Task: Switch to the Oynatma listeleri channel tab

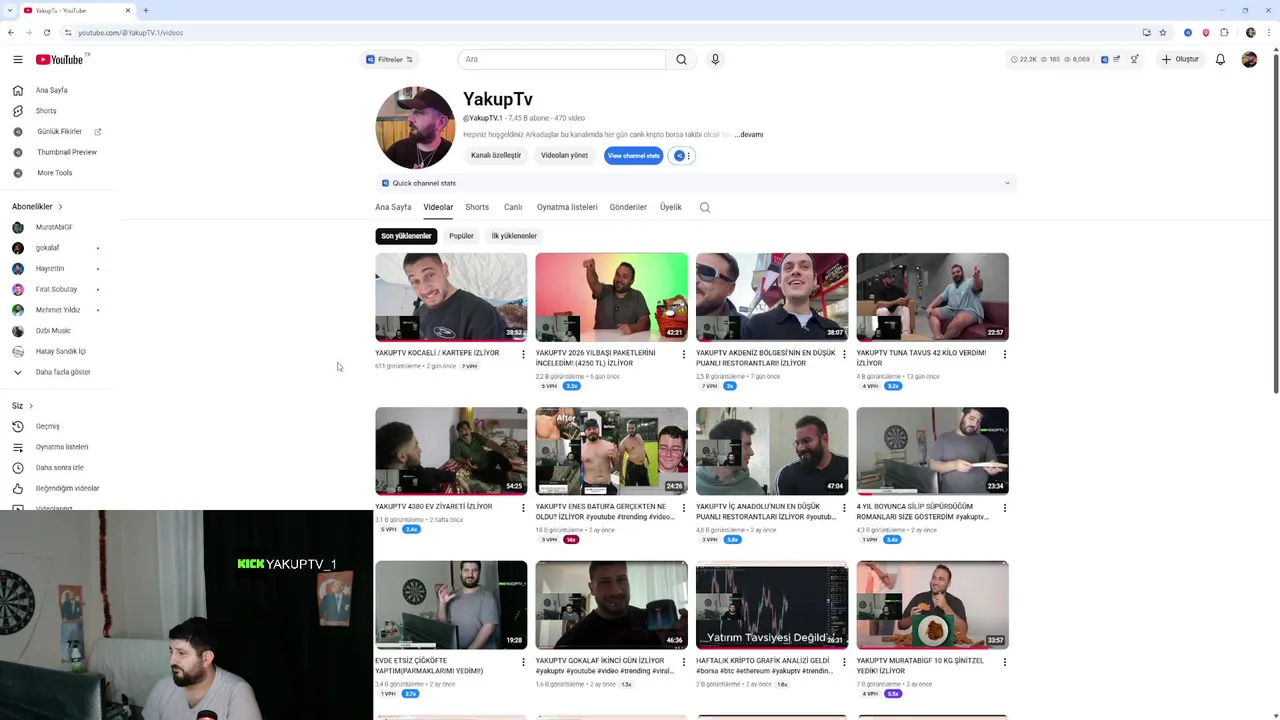Action: click(x=567, y=208)
